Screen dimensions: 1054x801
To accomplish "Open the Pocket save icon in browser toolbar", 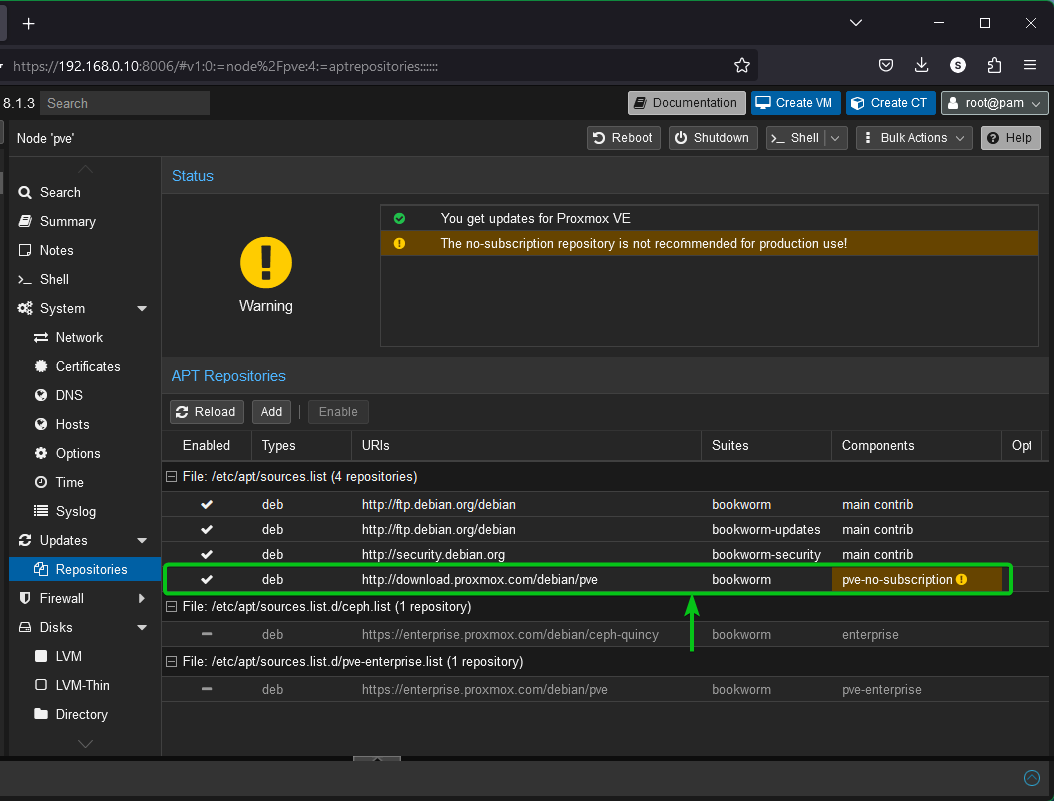I will (886, 65).
